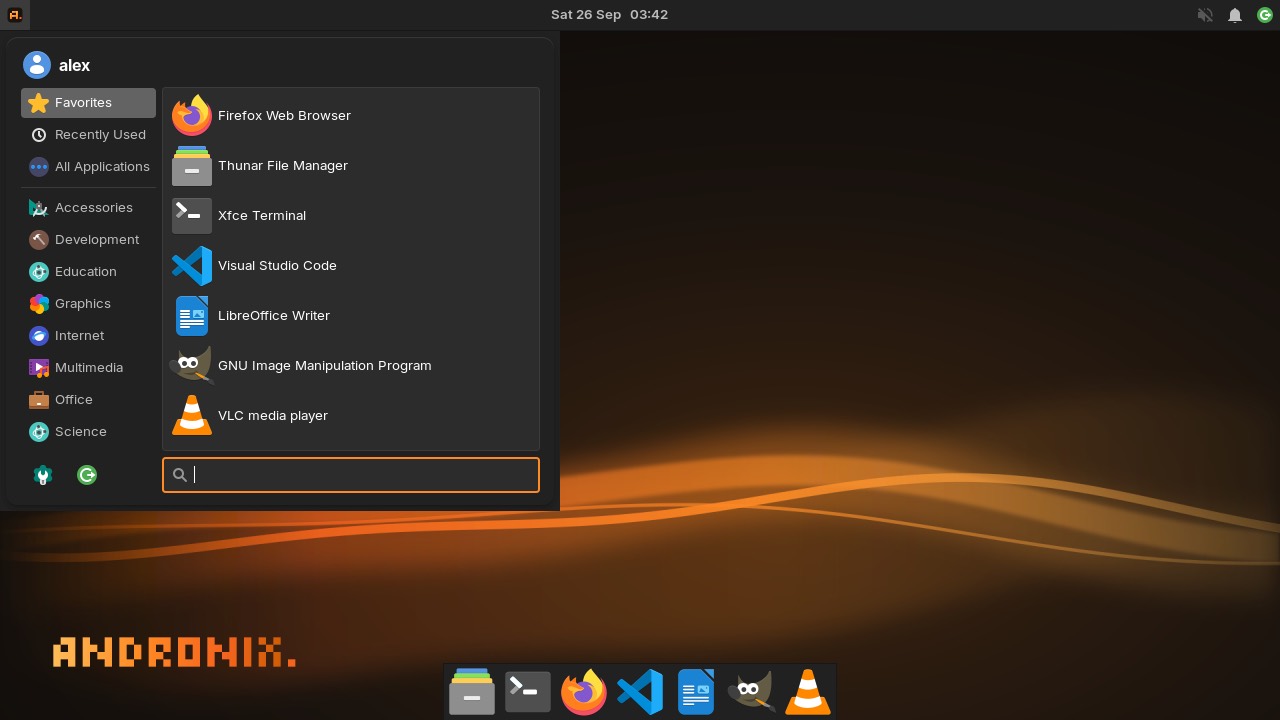1280x720 pixels.
Task: Show the Multimedia category
Action: tap(88, 368)
